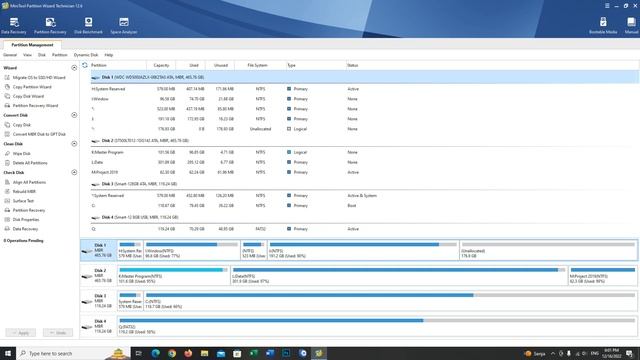Viewport: 640px width, 360px height.
Task: Open Excel from the taskbar
Action: point(253,353)
